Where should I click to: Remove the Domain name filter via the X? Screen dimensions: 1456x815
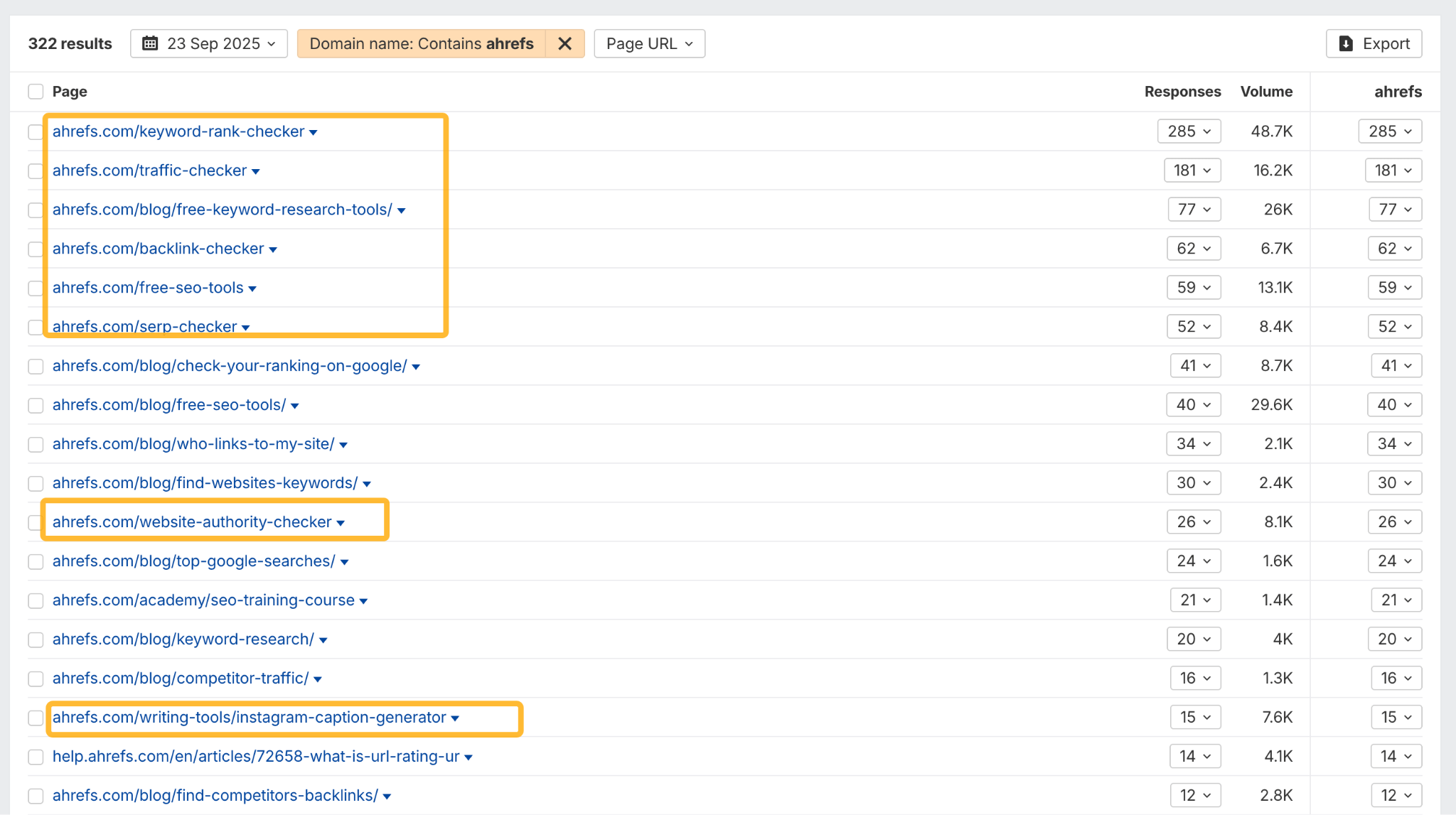coord(564,43)
